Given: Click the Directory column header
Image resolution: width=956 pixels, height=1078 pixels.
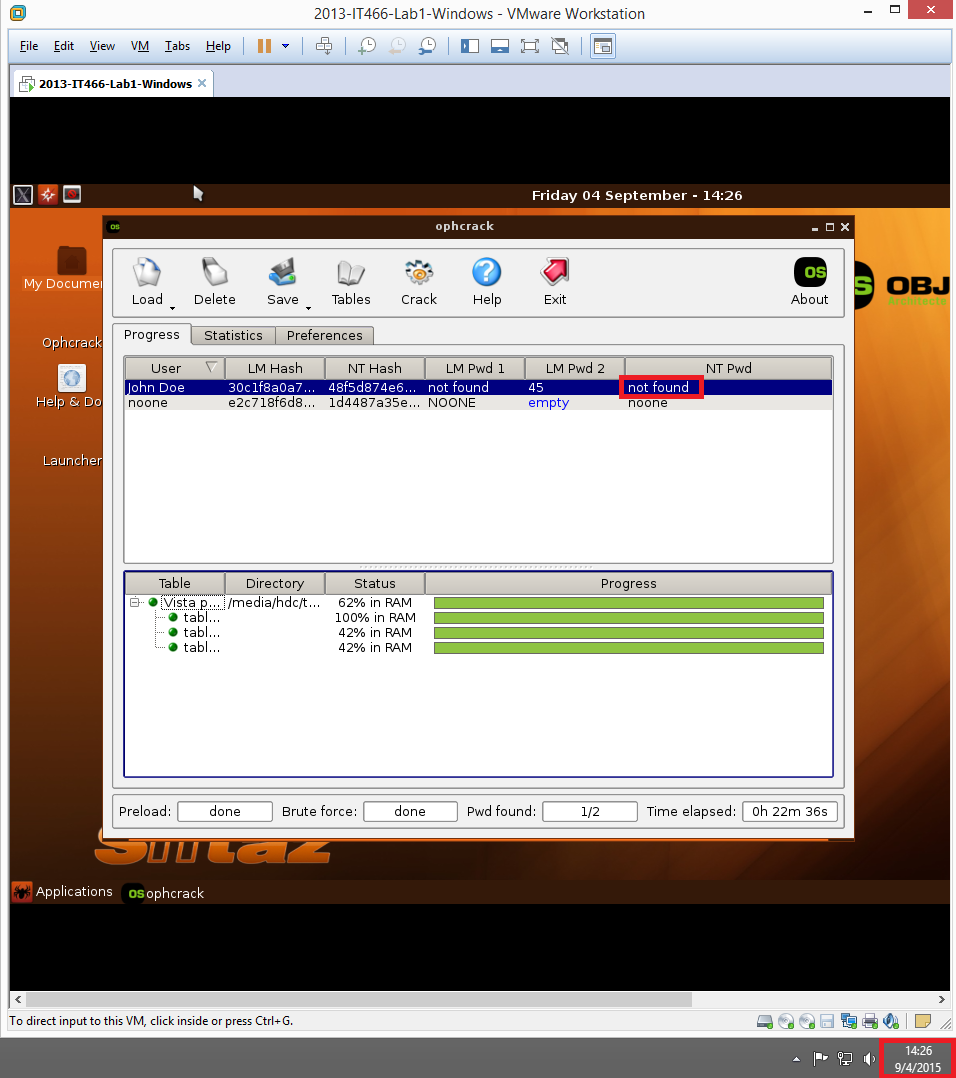Looking at the screenshot, I should 275,583.
